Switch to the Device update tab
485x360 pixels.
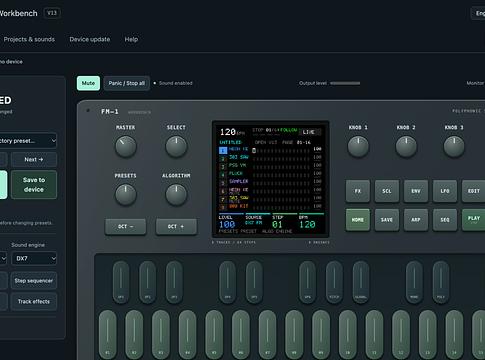point(90,39)
